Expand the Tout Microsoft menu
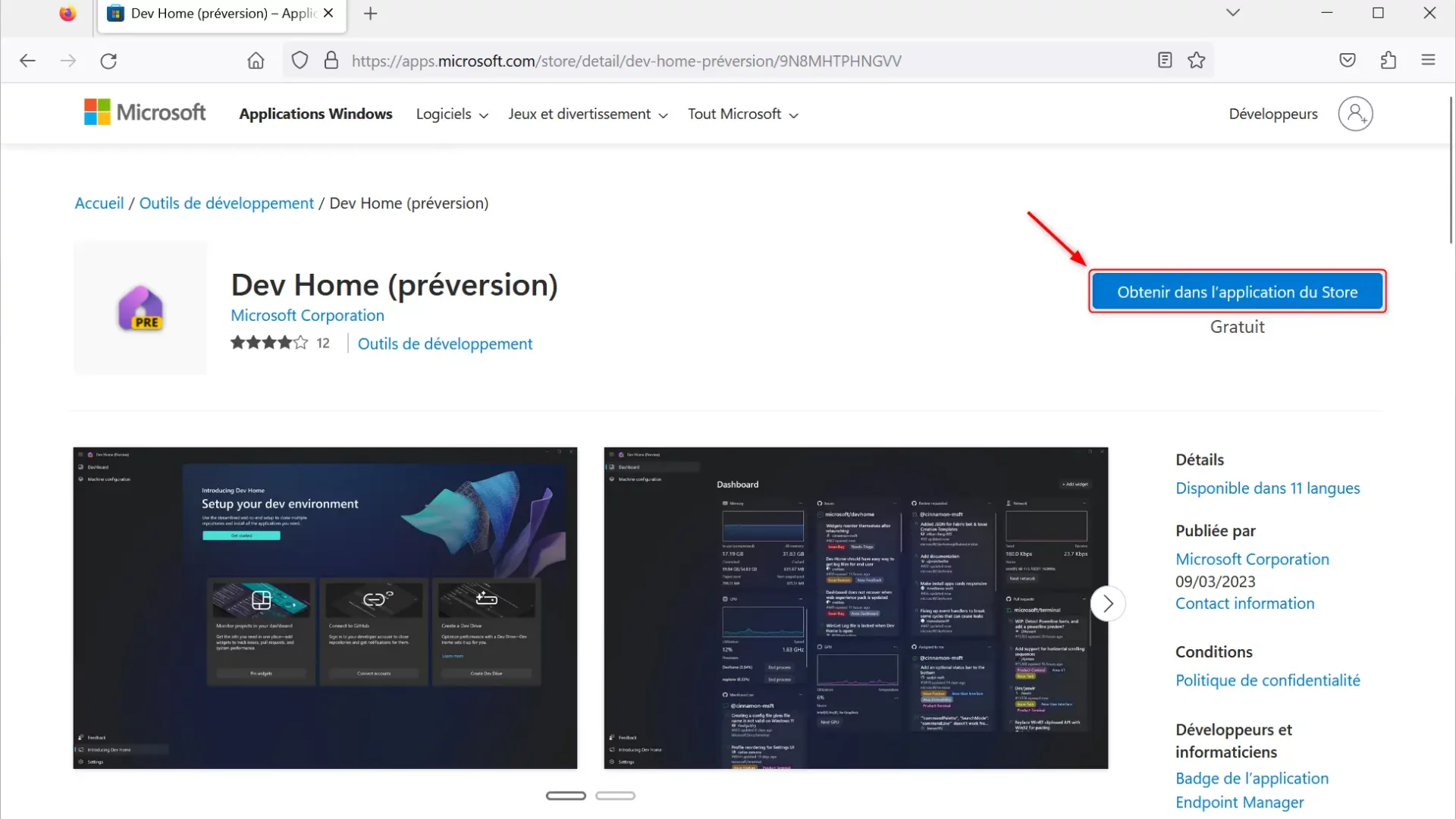The height and width of the screenshot is (819, 1456). pos(743,115)
